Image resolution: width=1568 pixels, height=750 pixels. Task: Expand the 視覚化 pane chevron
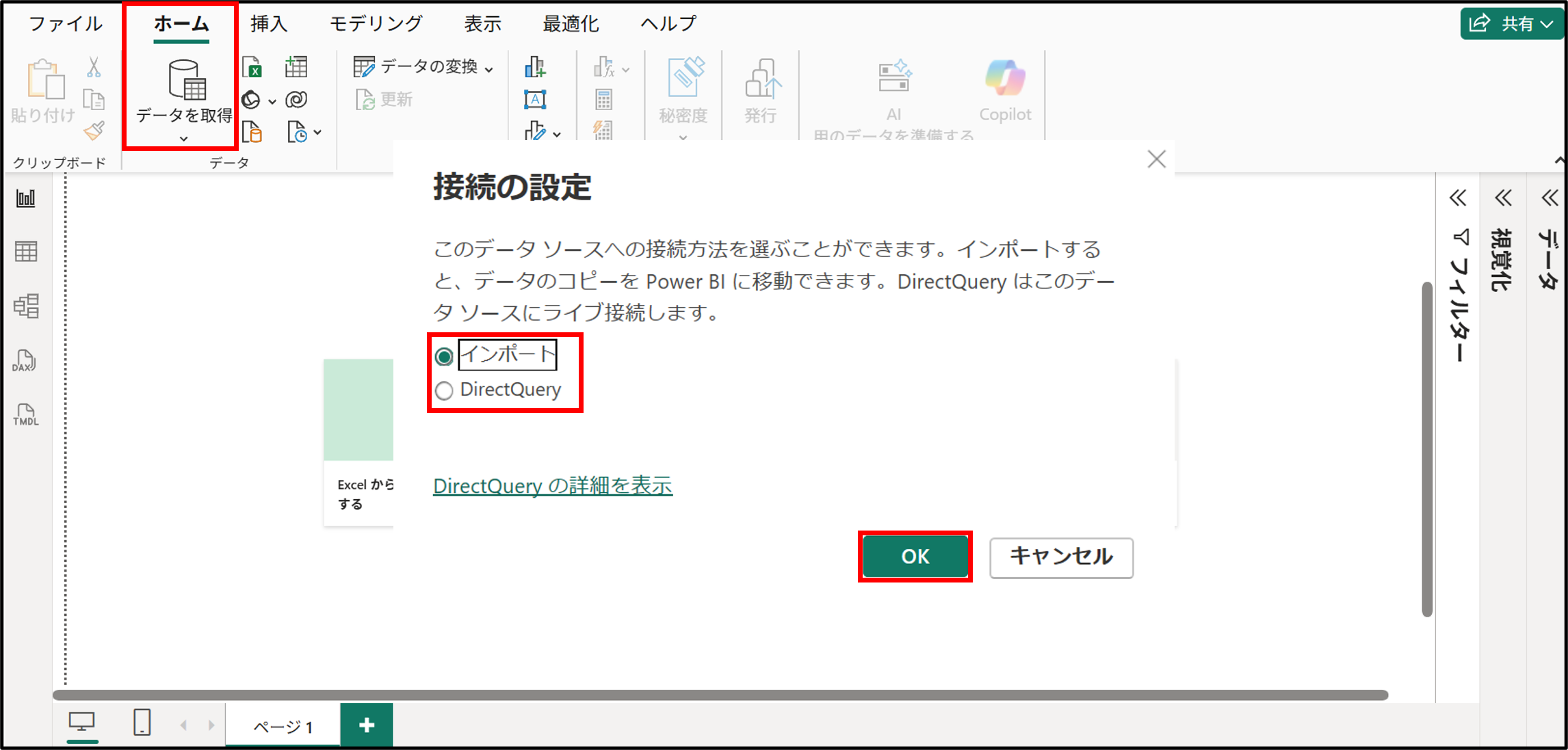[1503, 198]
